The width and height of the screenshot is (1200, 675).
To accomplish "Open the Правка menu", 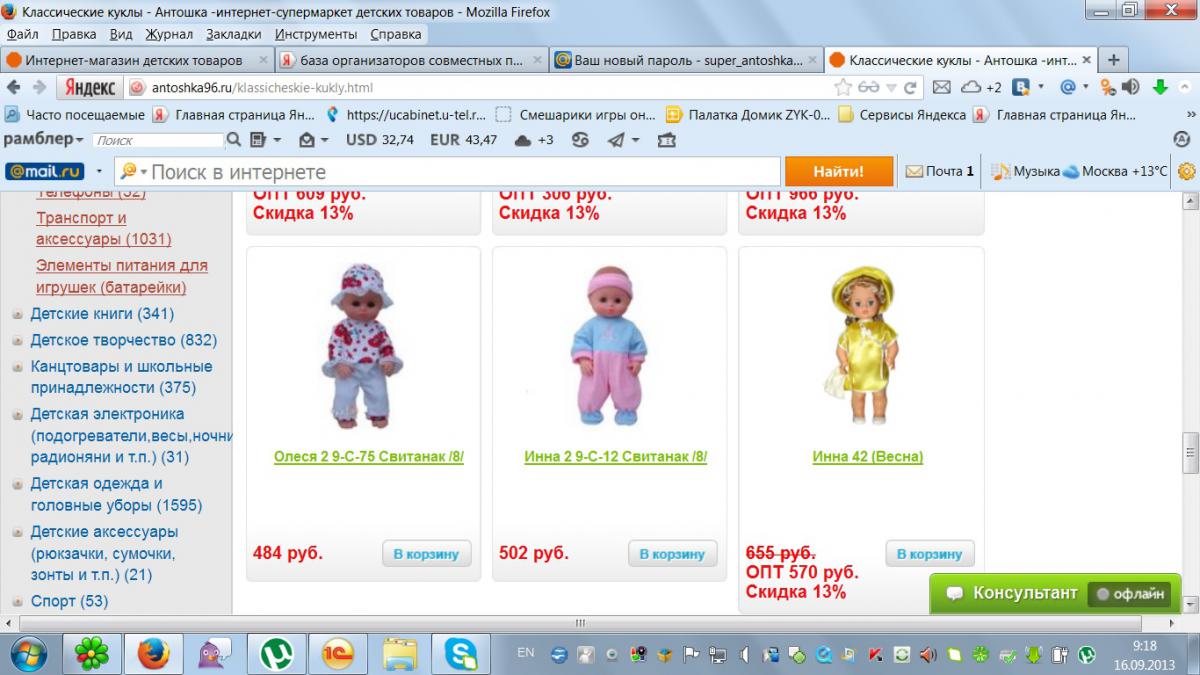I will 74,33.
